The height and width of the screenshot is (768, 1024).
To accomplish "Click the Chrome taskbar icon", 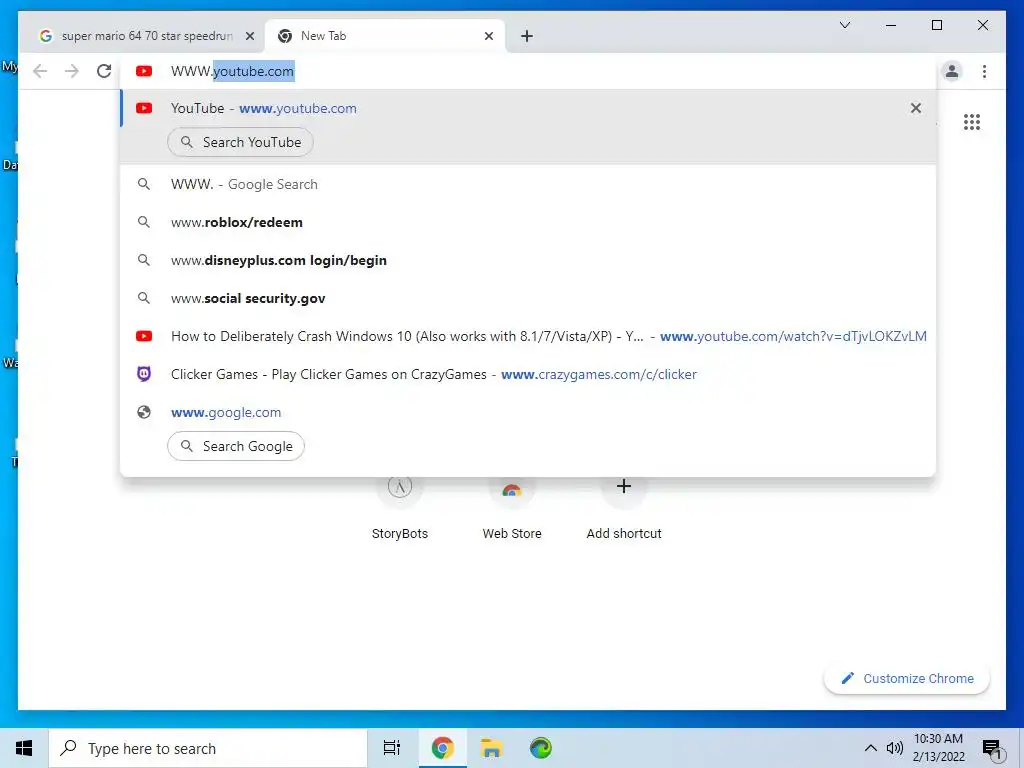I will click(442, 748).
